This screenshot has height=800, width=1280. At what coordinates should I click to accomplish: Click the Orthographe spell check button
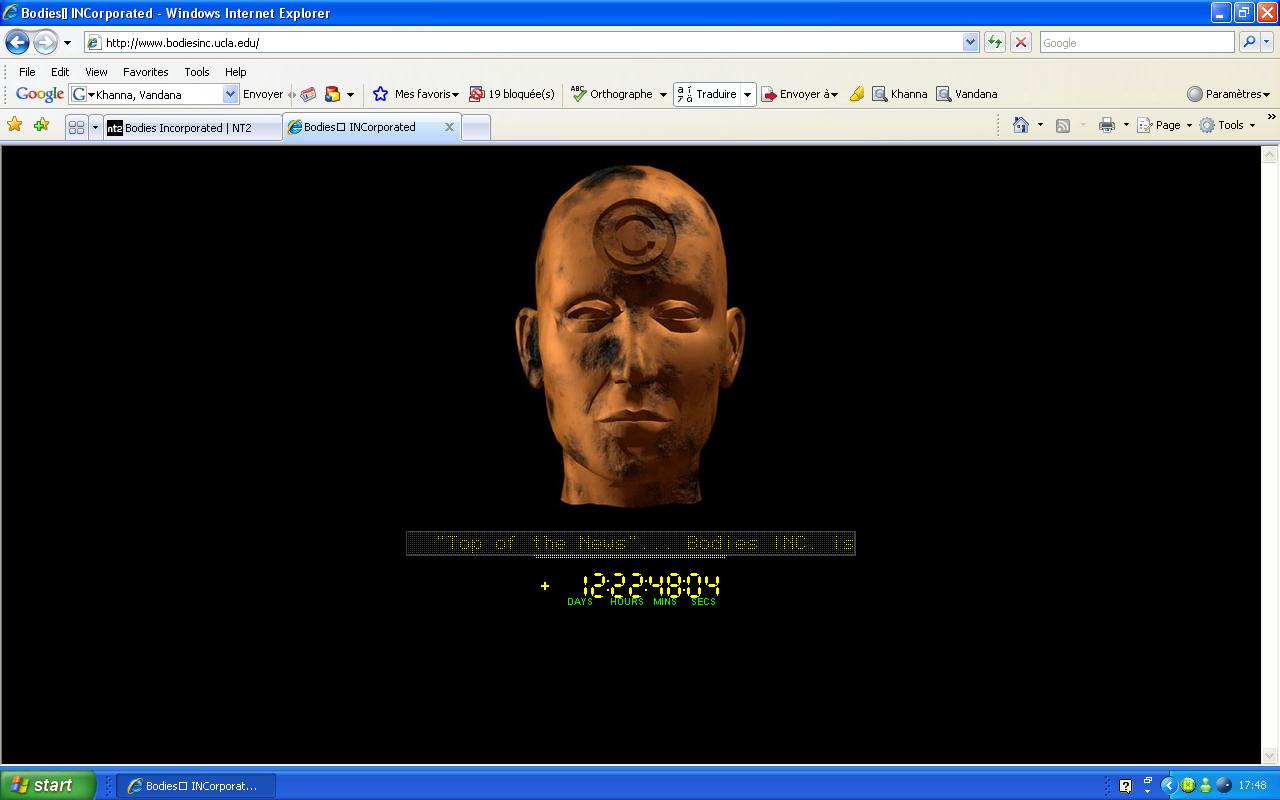611,94
